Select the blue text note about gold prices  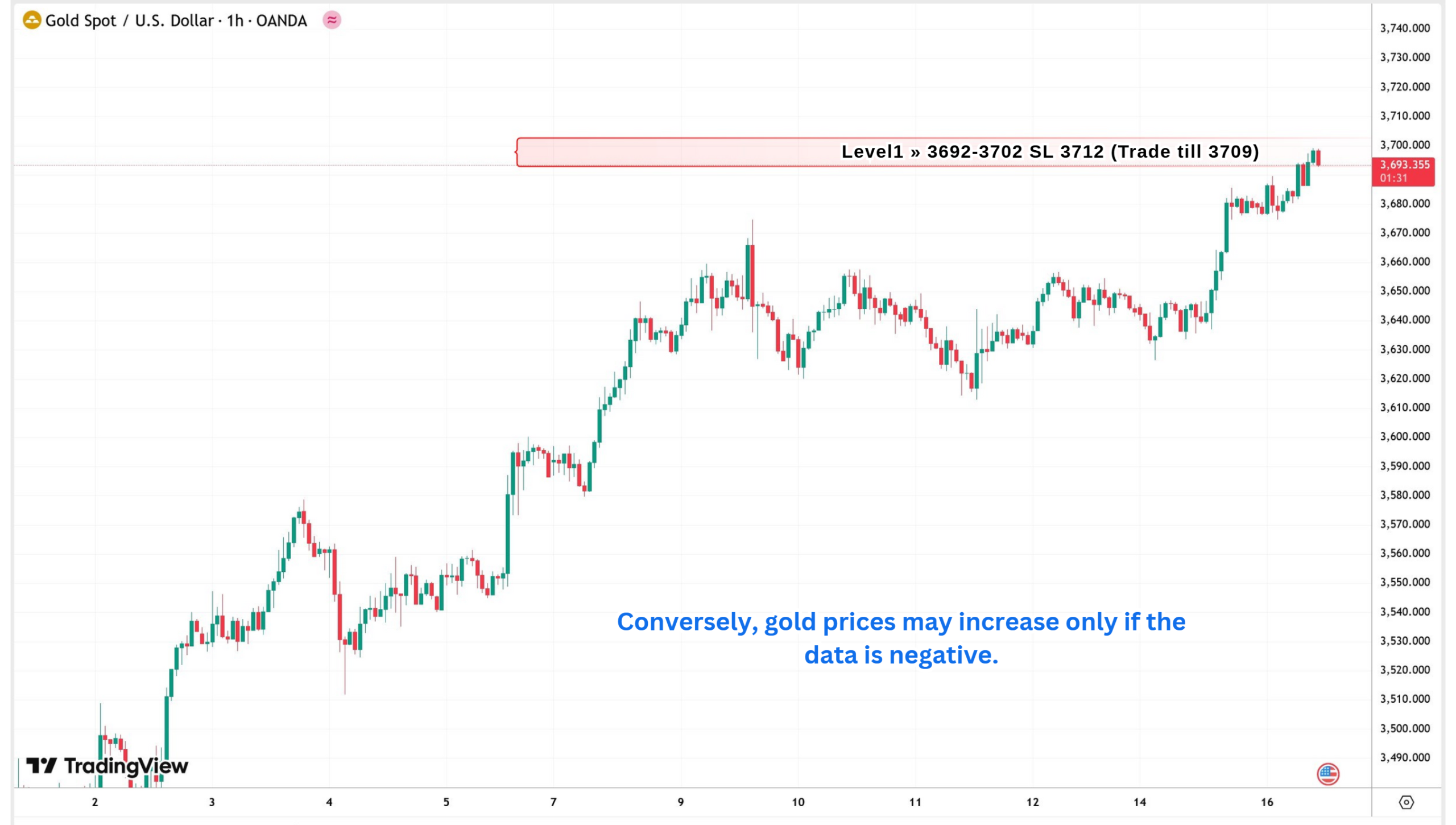click(901, 638)
